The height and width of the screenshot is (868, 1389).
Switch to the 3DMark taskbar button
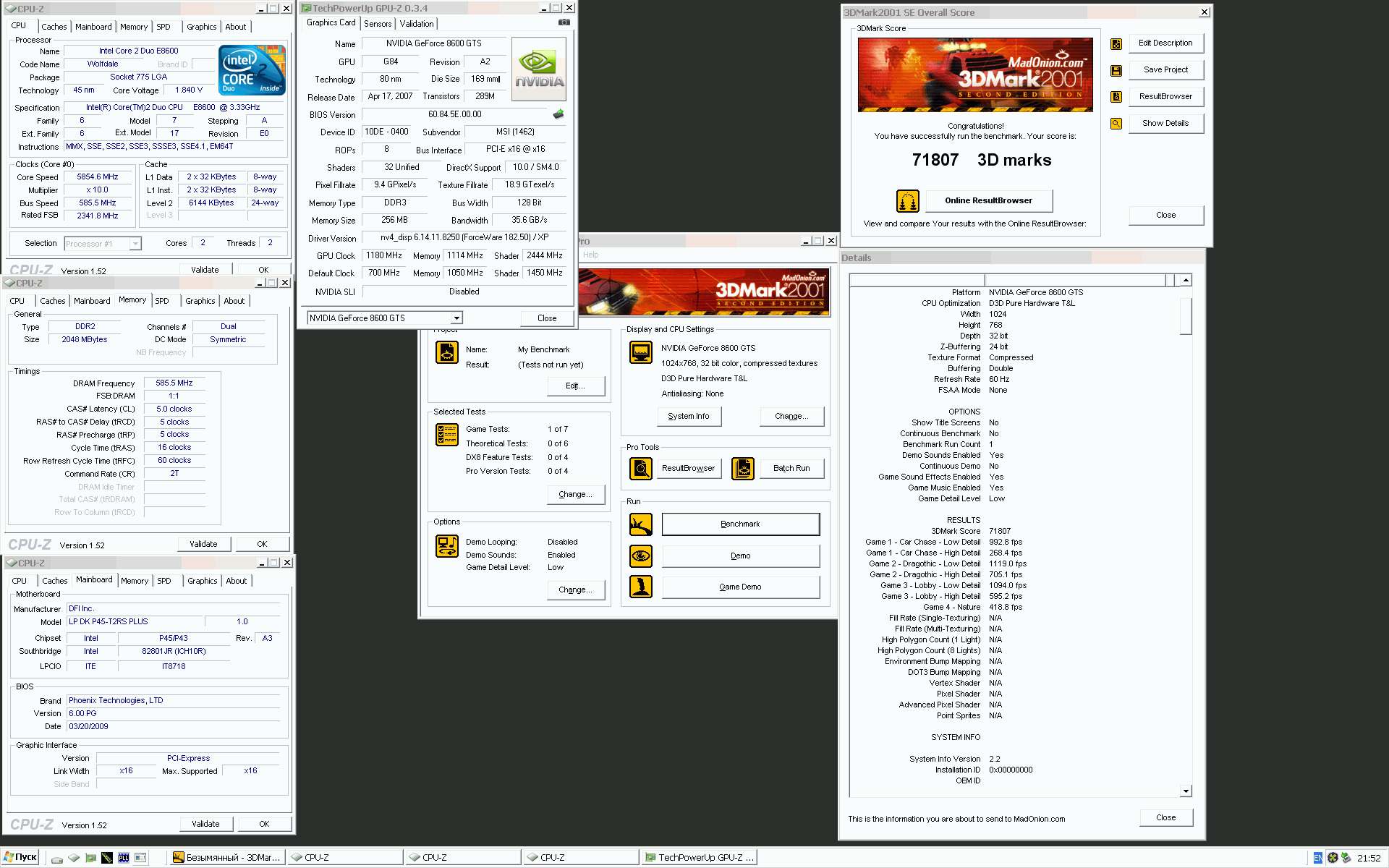point(227,858)
